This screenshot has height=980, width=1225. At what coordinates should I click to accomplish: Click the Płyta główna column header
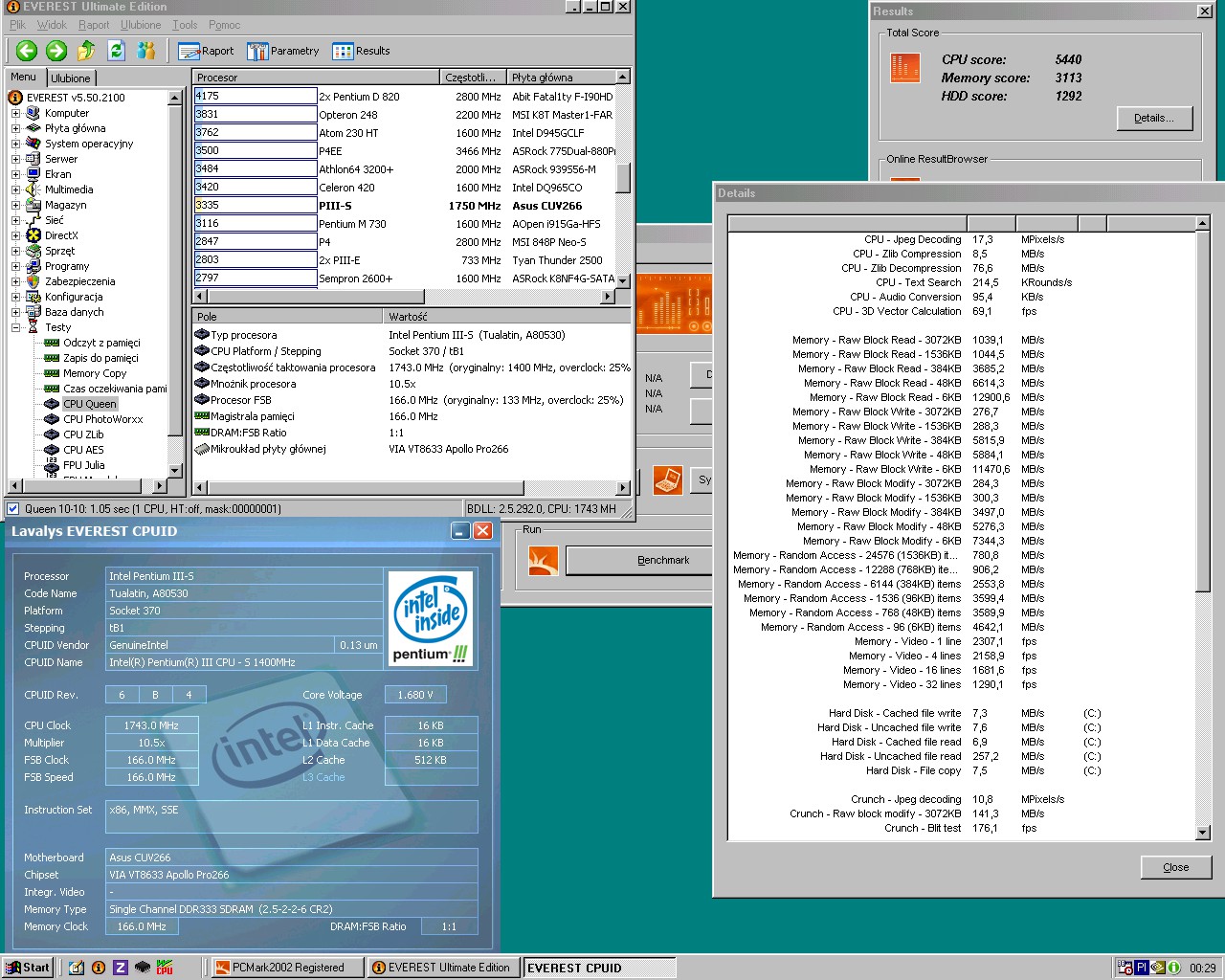point(561,77)
